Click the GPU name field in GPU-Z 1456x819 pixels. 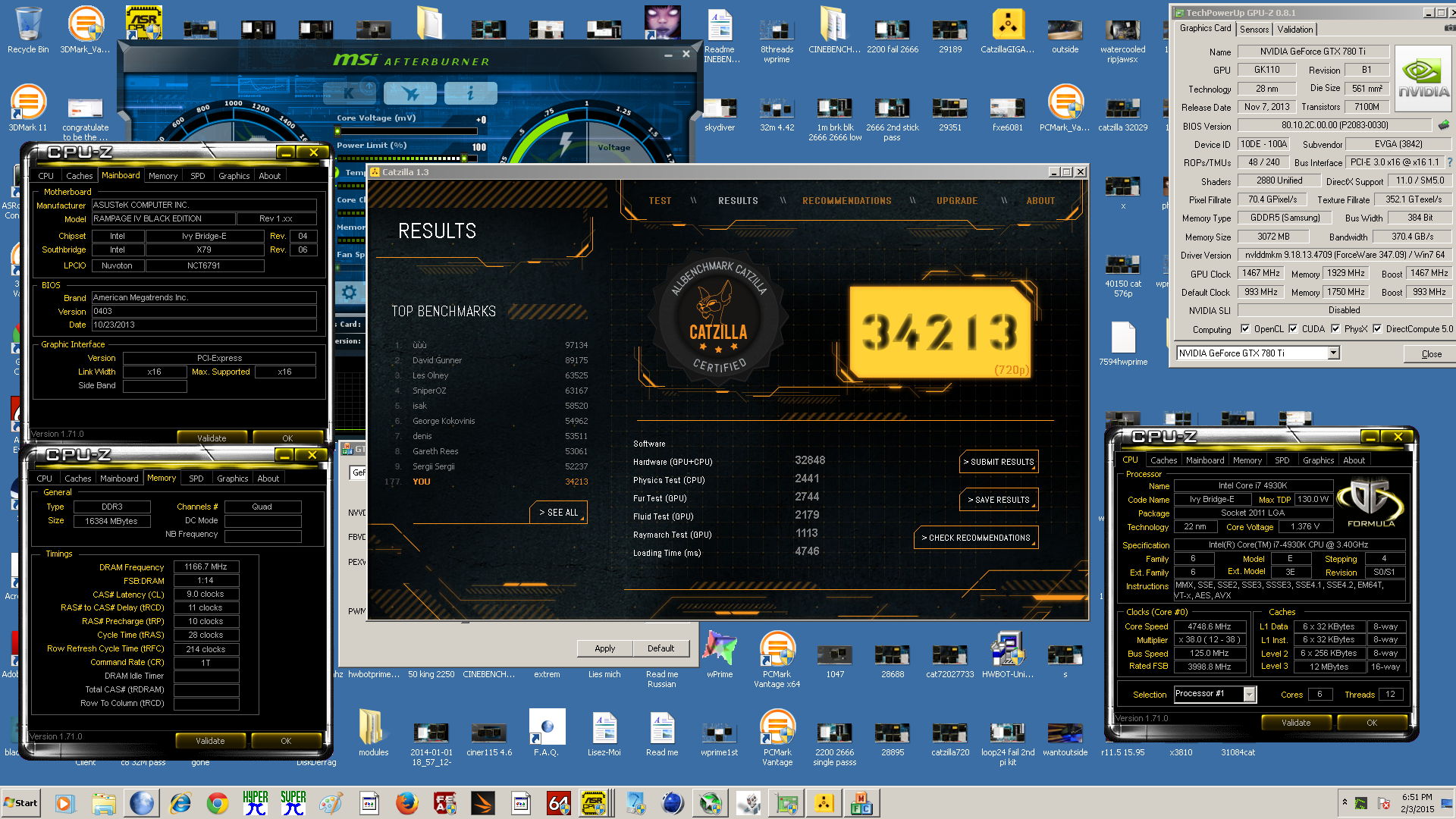[1313, 52]
